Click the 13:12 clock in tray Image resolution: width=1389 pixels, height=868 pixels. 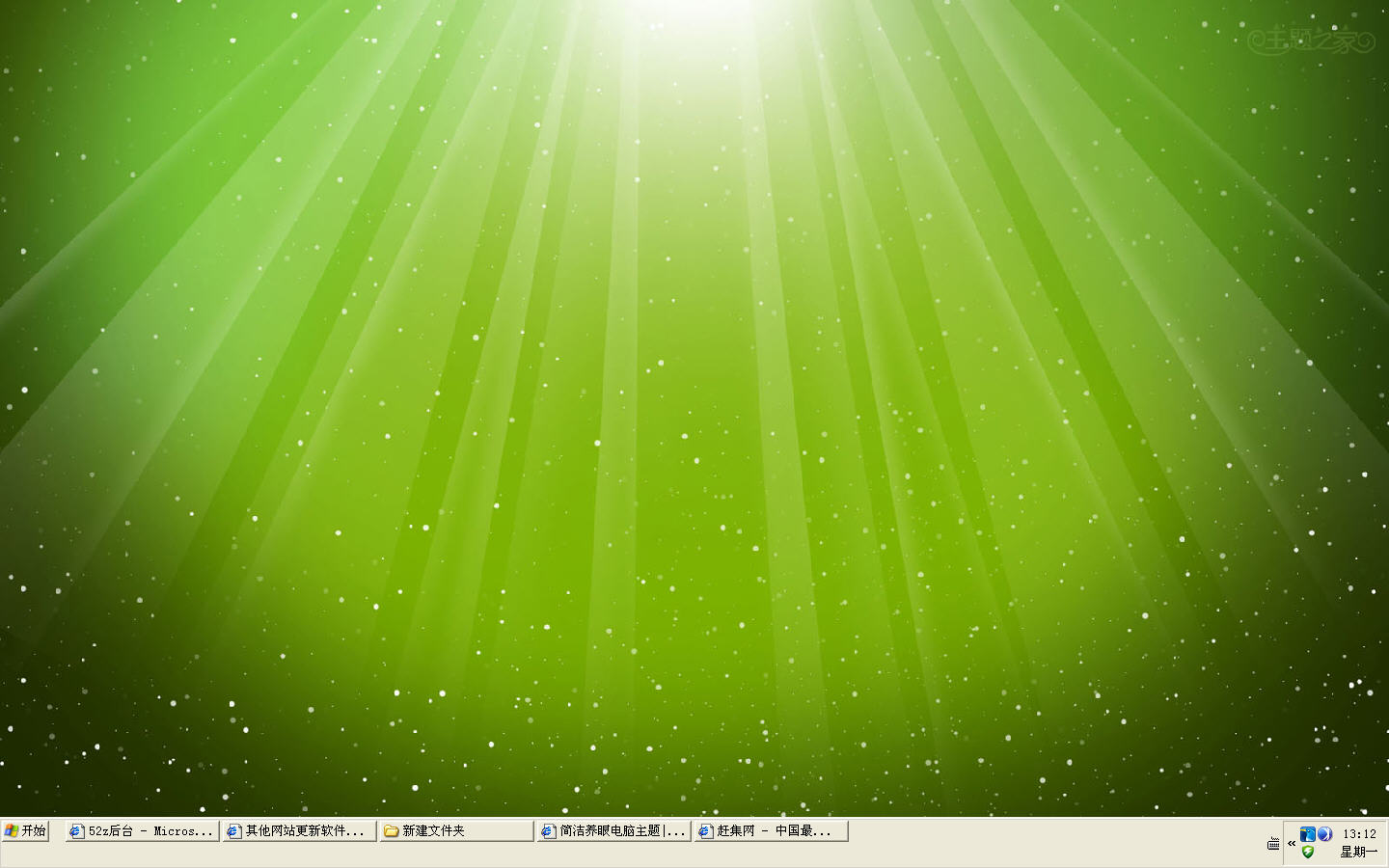click(1359, 834)
